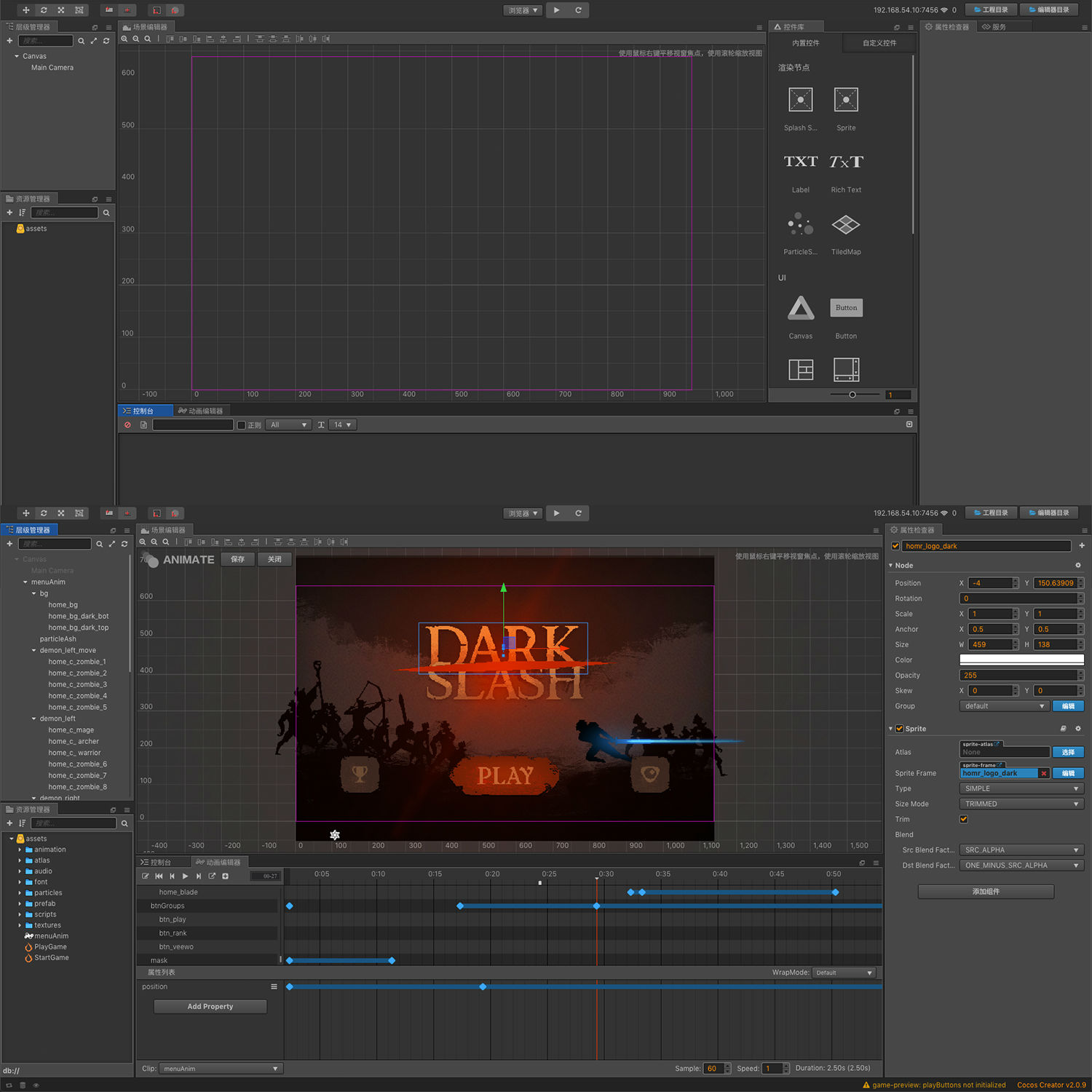The height and width of the screenshot is (1092, 1092).
Task: Click the white Color swatch
Action: 1021,660
